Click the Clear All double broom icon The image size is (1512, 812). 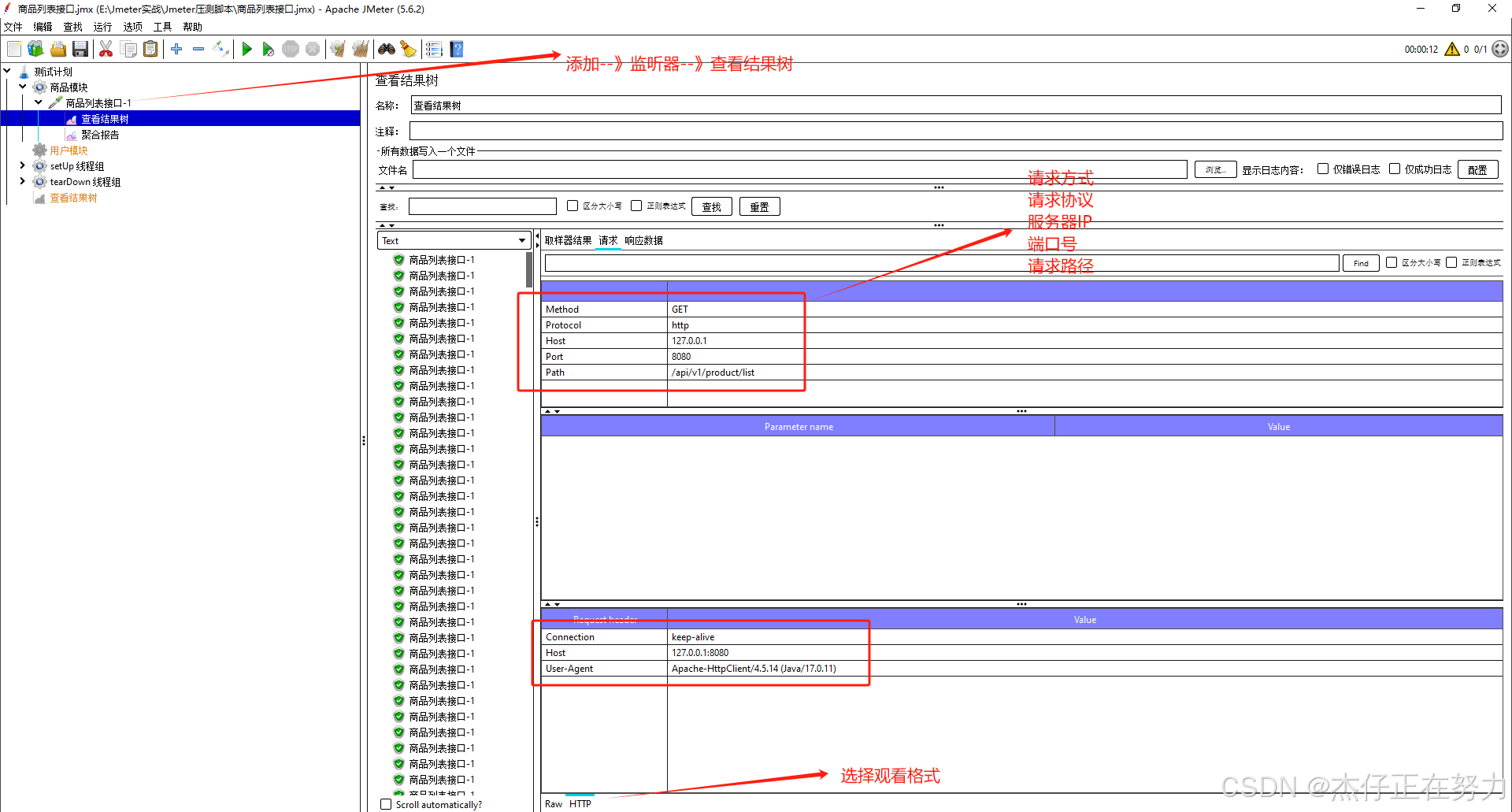tap(360, 50)
